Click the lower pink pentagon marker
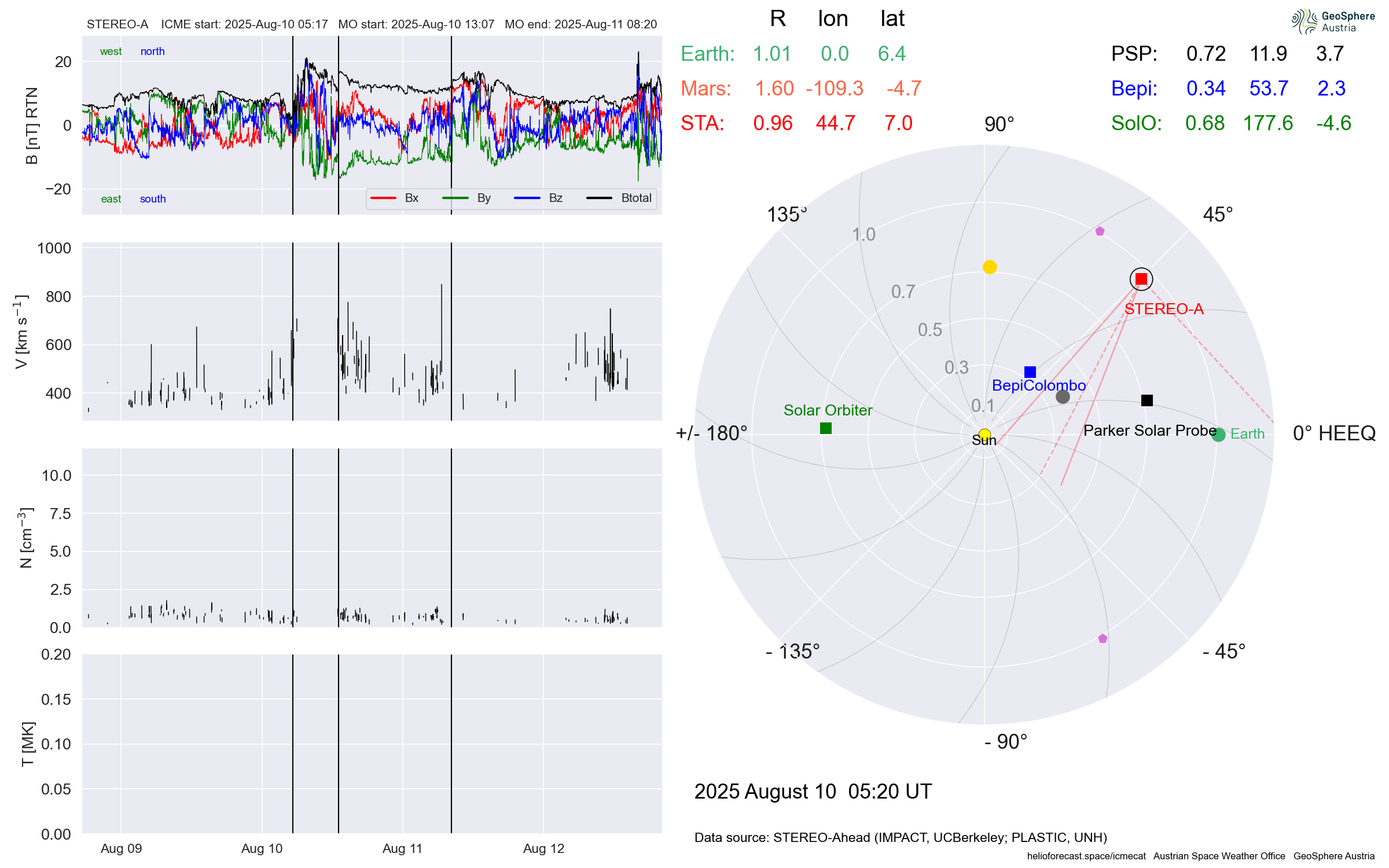 (1103, 638)
